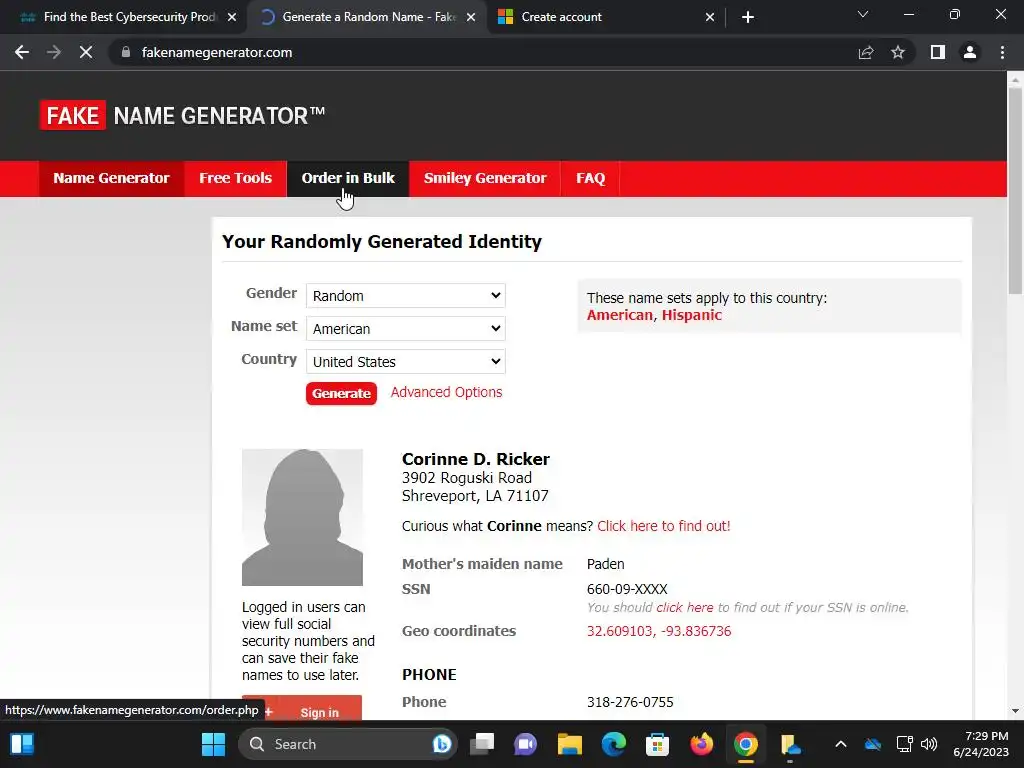The image size is (1024, 768).
Task: Switch to Chrome in the taskbar
Action: (745, 744)
